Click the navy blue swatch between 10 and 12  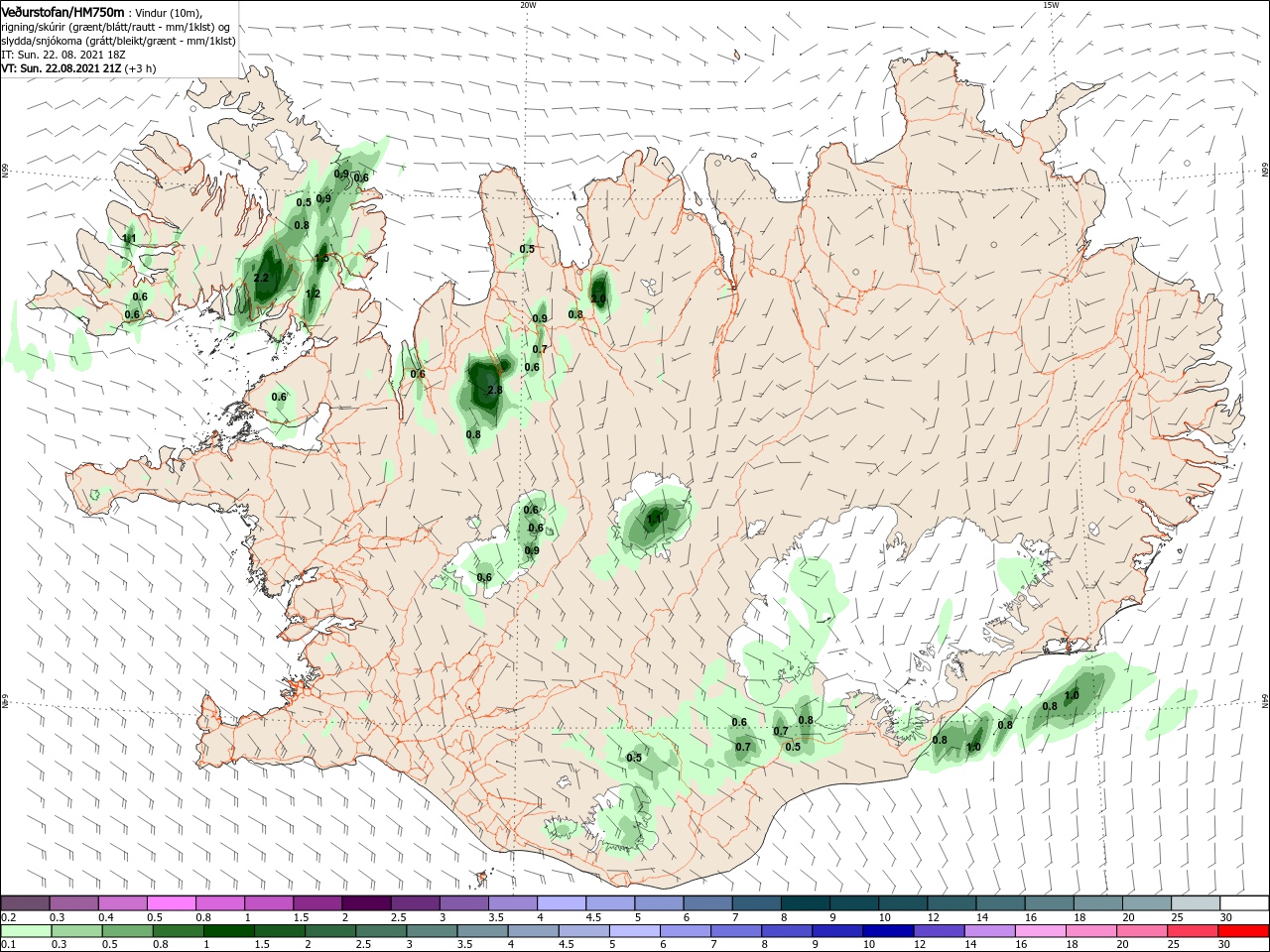(x=888, y=931)
